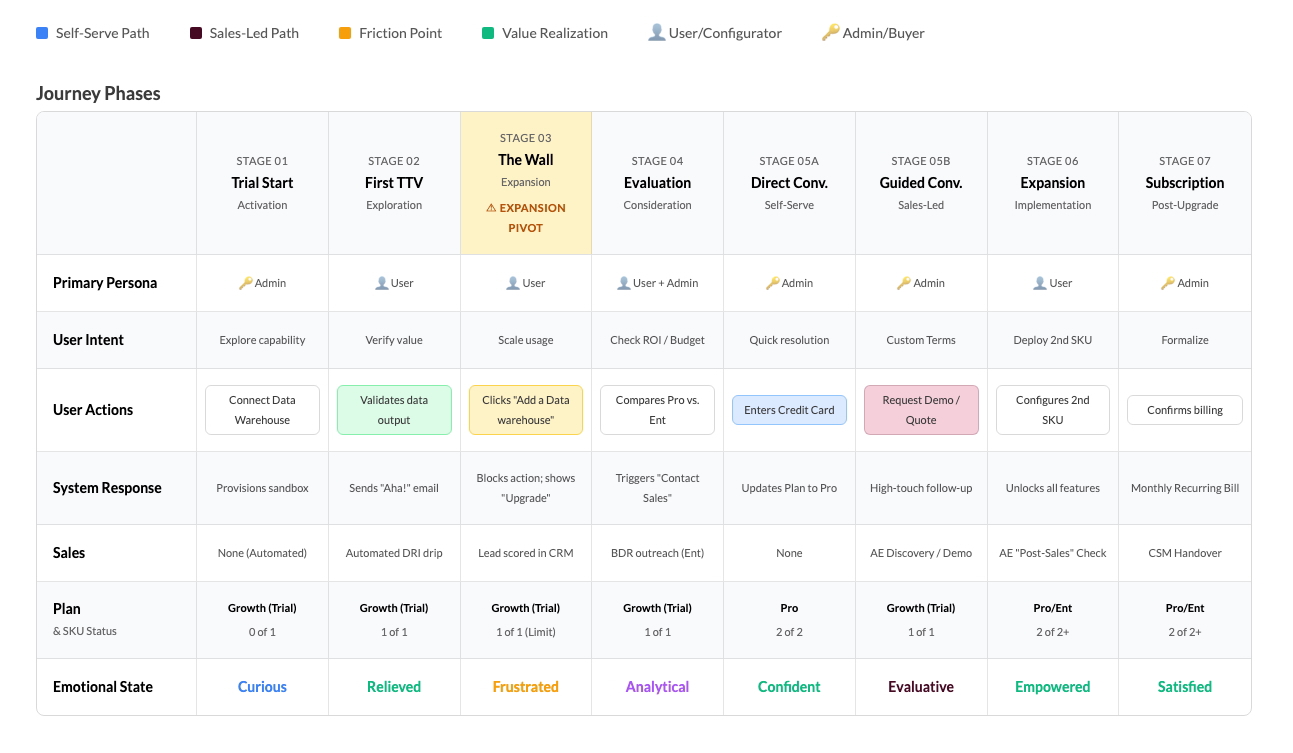Click the "Validates data output" action card

click(x=394, y=410)
